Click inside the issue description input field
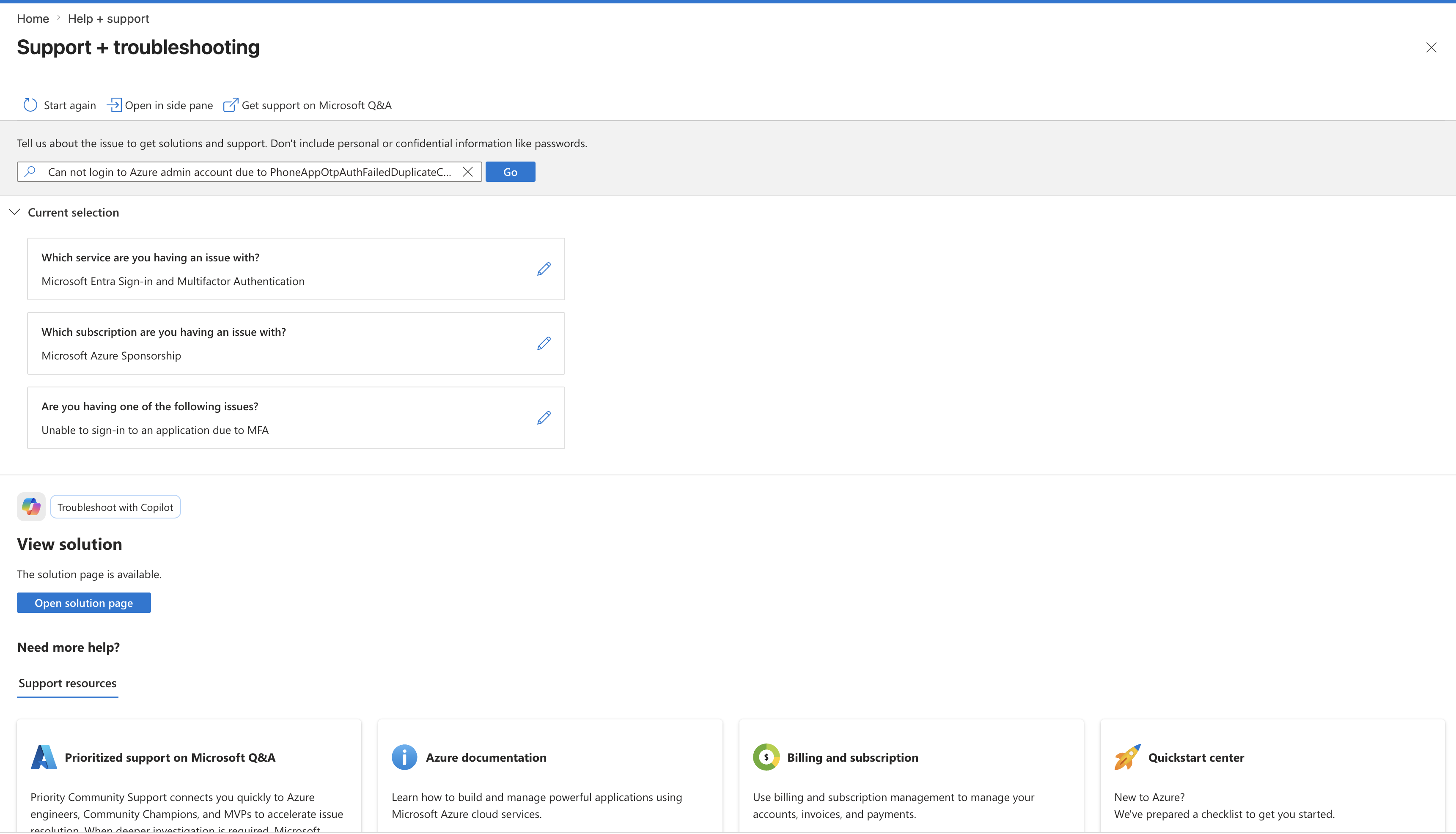 click(x=250, y=172)
